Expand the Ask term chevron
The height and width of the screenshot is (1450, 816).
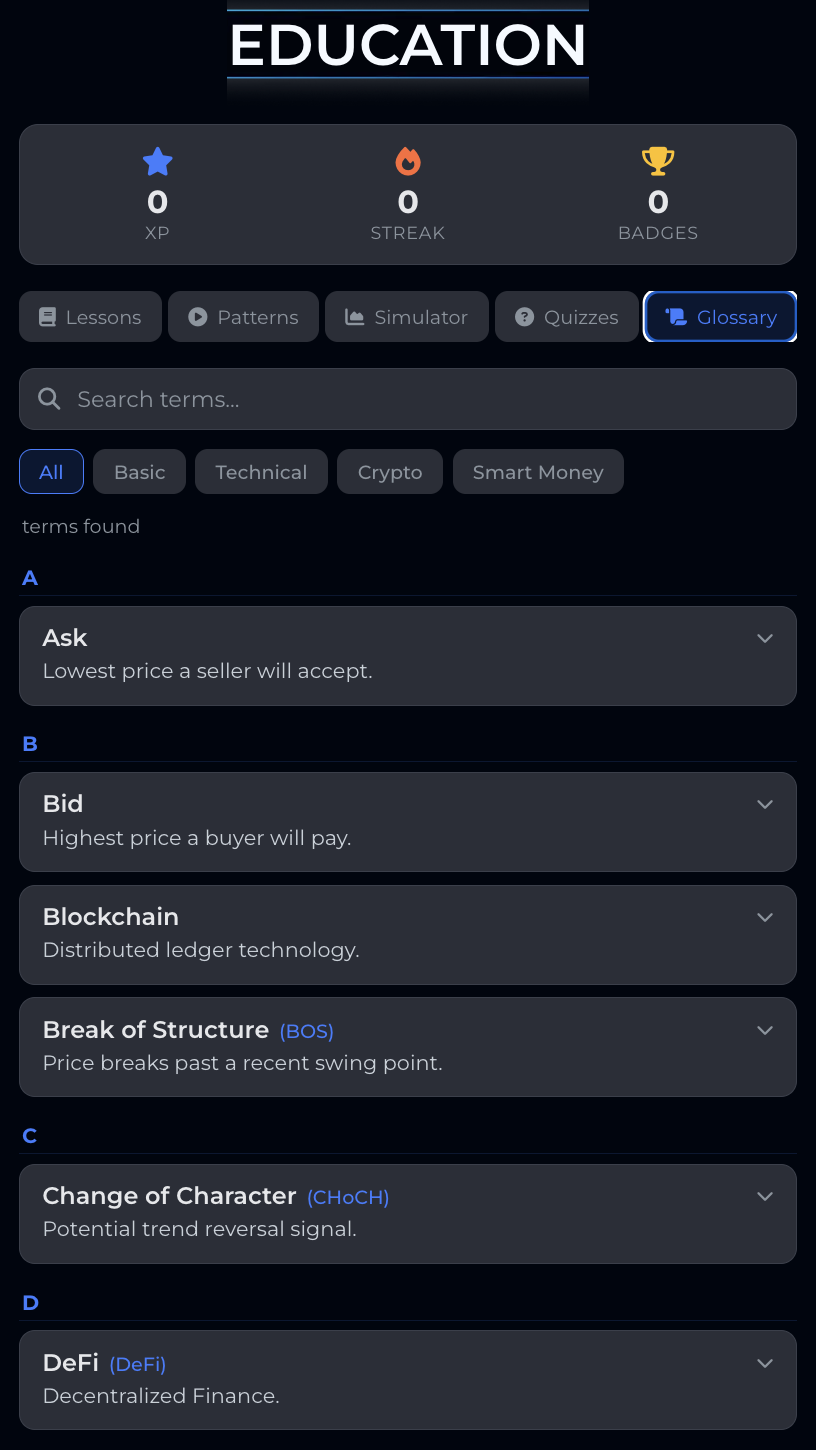(x=765, y=638)
